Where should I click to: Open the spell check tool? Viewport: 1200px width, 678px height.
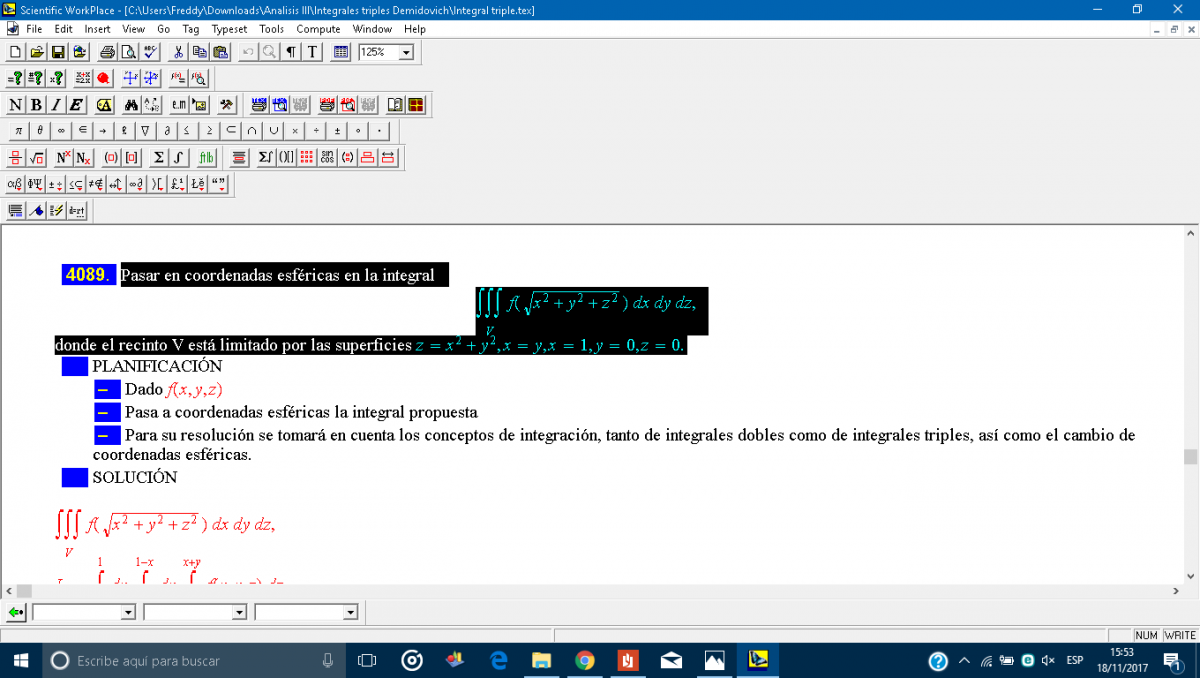pos(151,52)
